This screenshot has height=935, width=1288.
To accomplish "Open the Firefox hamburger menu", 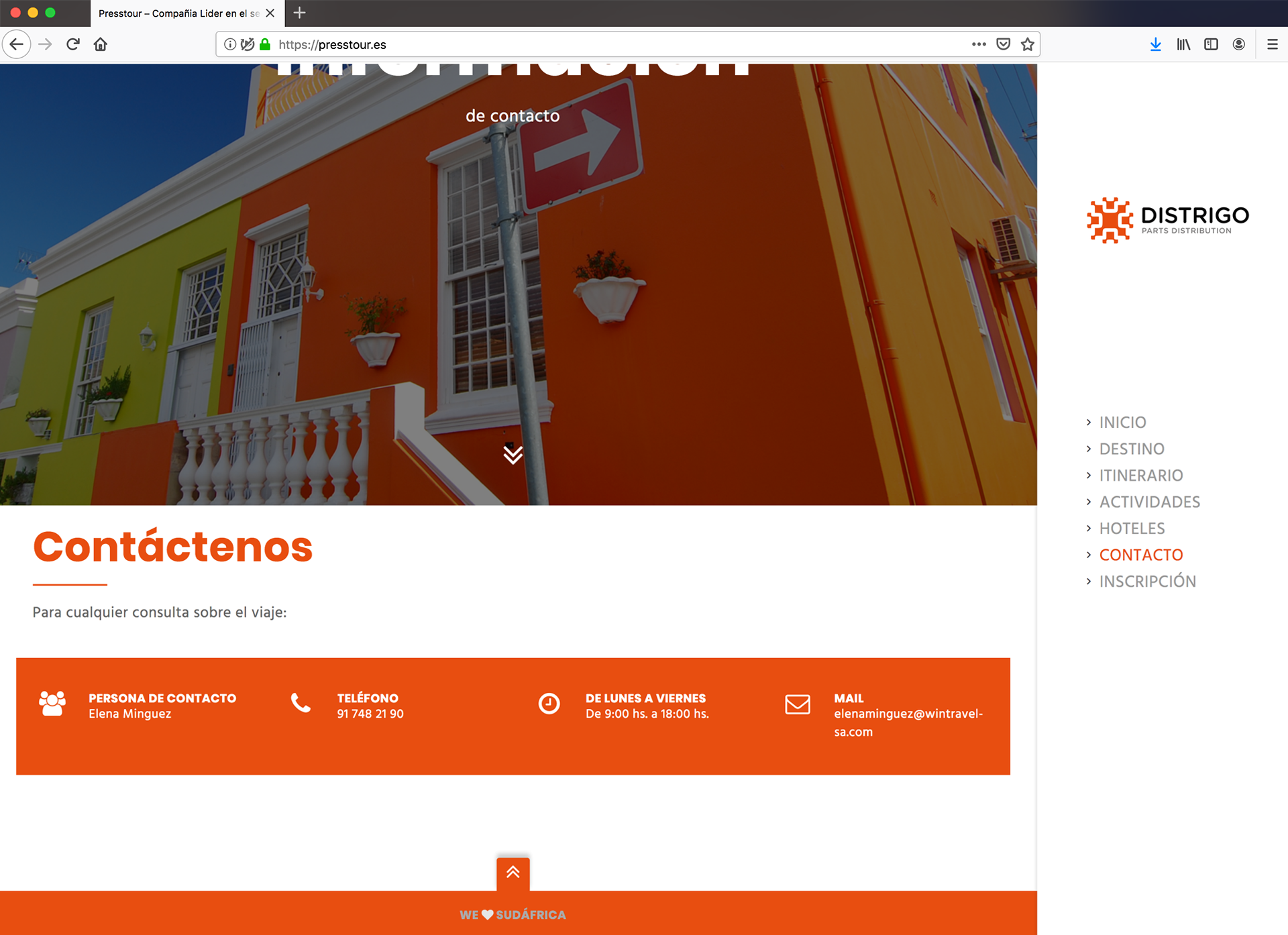I will tap(1272, 44).
